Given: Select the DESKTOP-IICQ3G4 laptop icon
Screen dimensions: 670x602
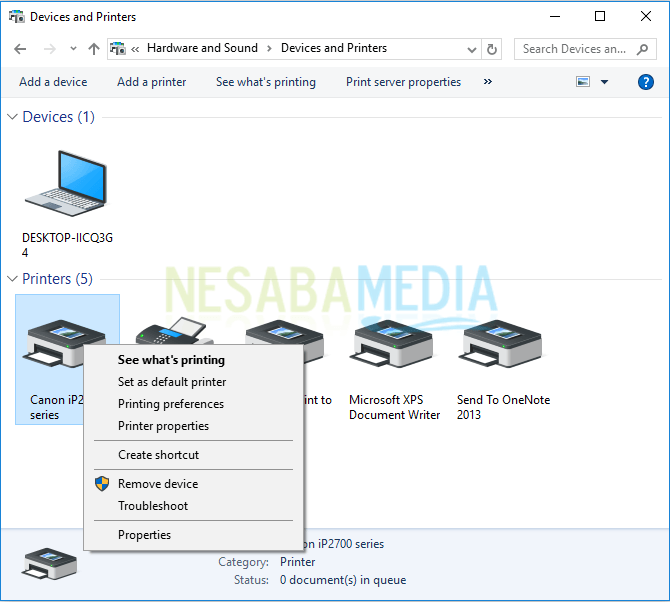Looking at the screenshot, I should point(66,183).
